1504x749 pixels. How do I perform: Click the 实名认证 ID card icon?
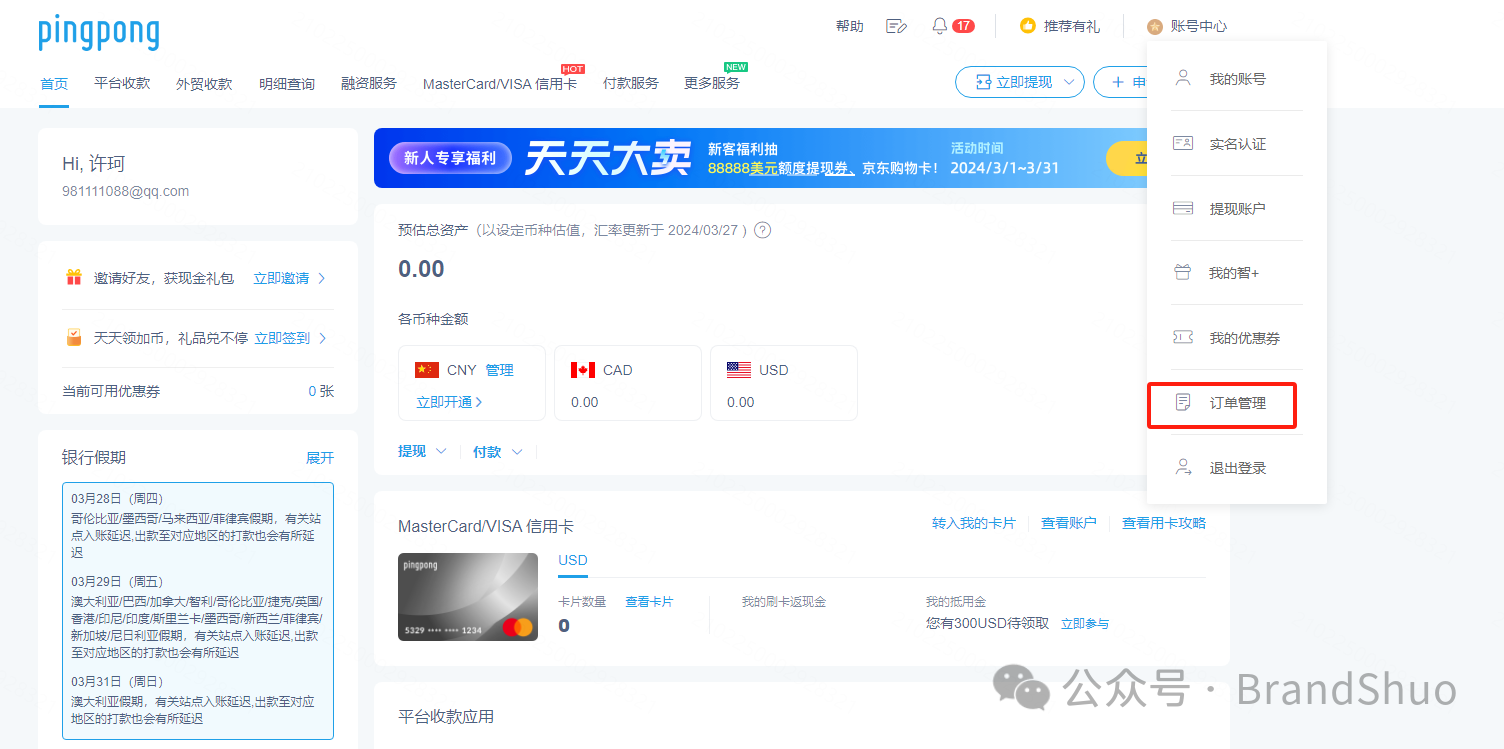[1183, 143]
